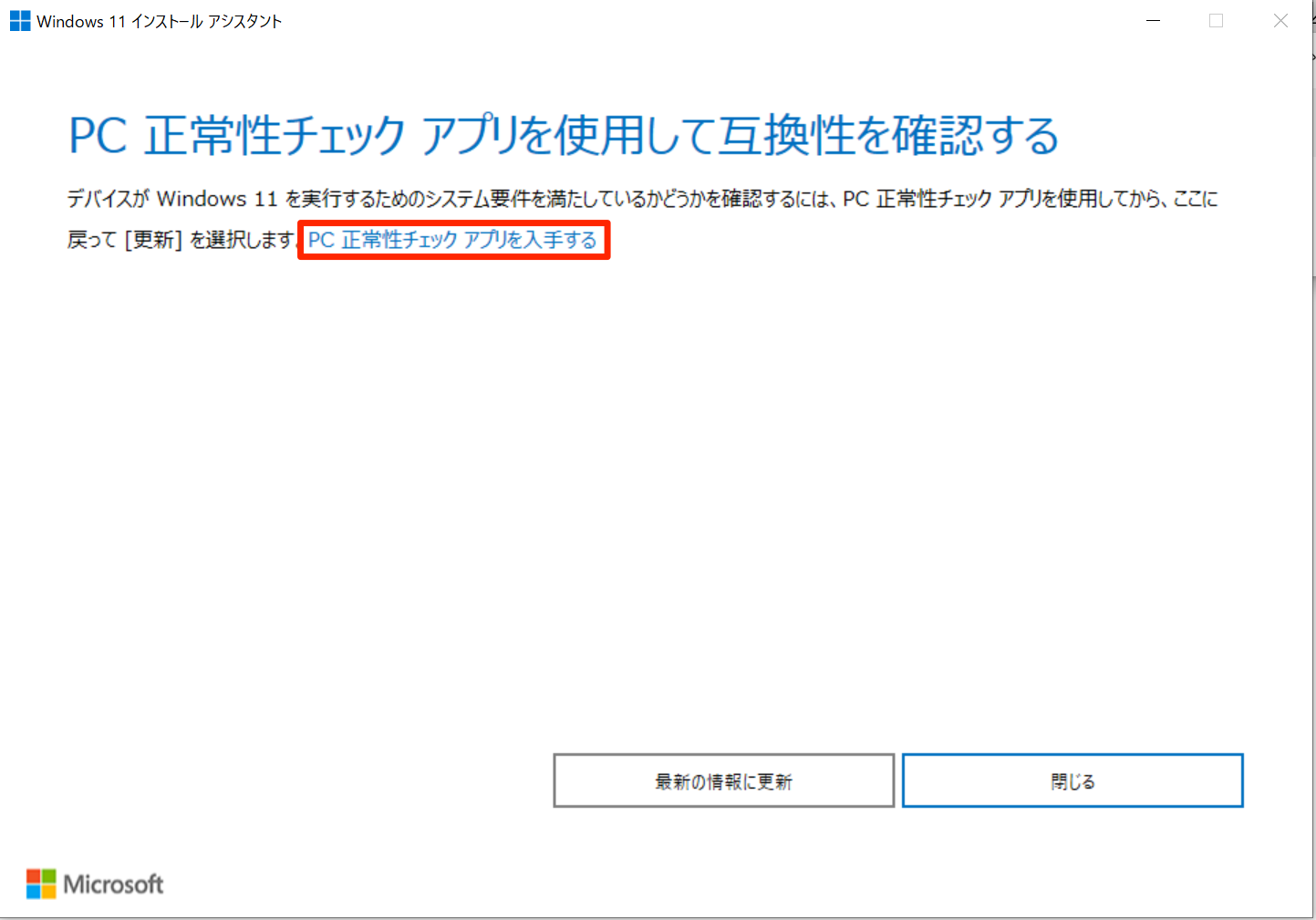Click the Microsoft logo at the bottom
The width and height of the screenshot is (1316, 920).
[95, 884]
